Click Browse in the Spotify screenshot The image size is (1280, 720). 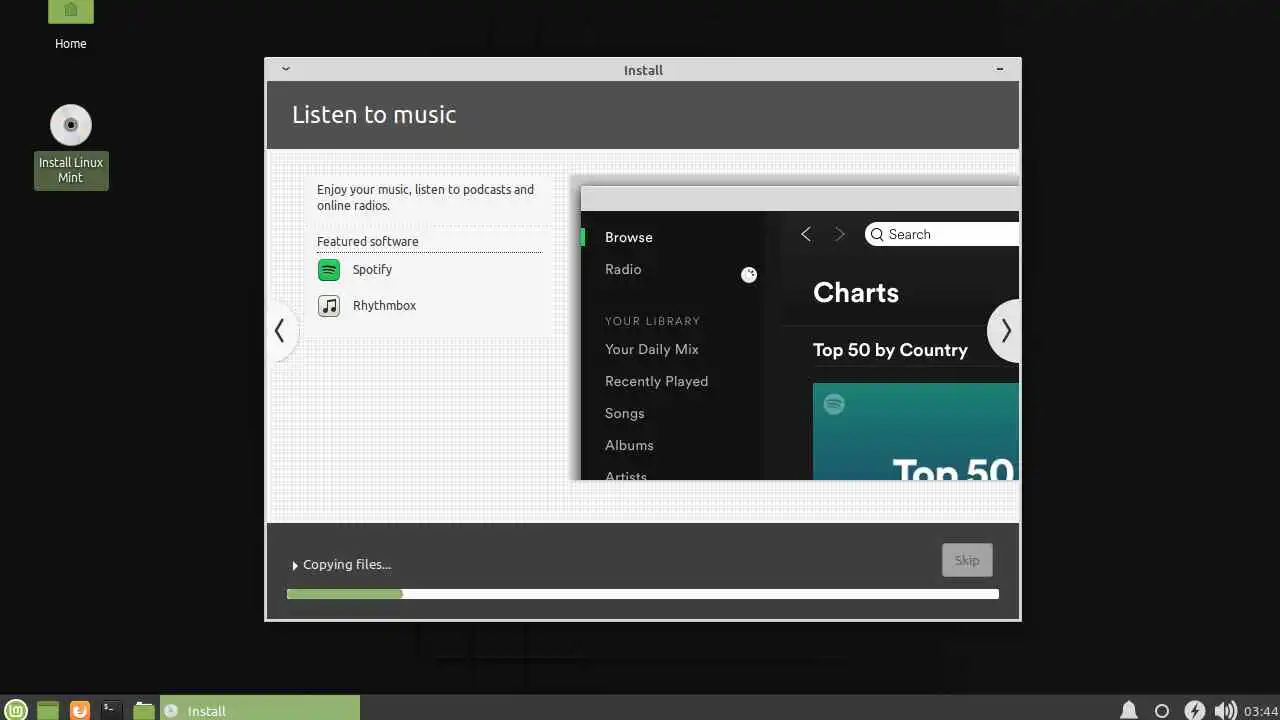[x=629, y=237]
